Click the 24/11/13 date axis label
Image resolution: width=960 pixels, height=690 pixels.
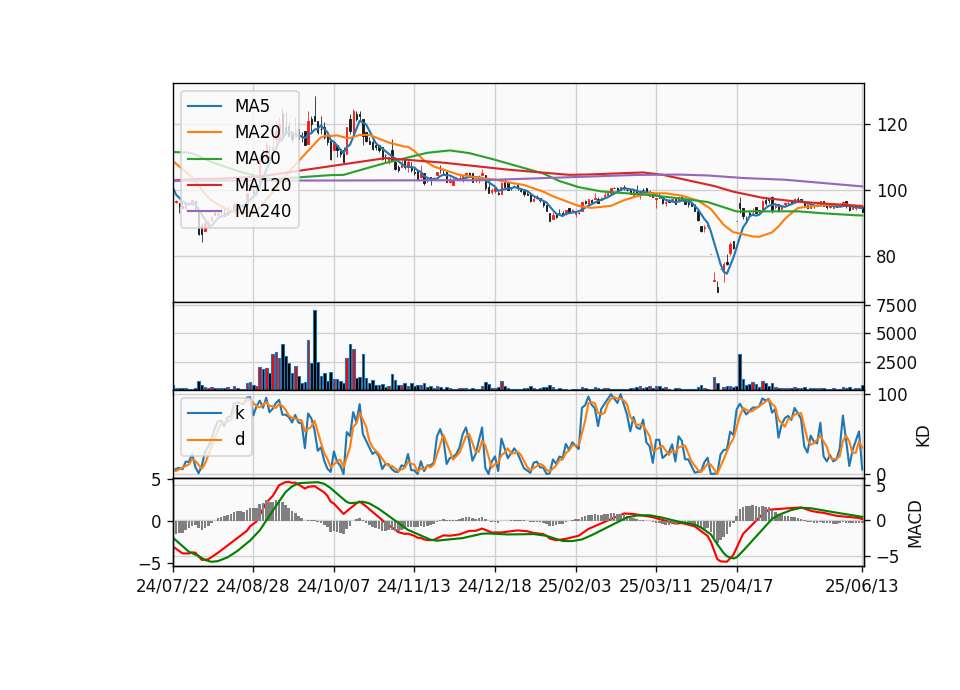point(414,586)
